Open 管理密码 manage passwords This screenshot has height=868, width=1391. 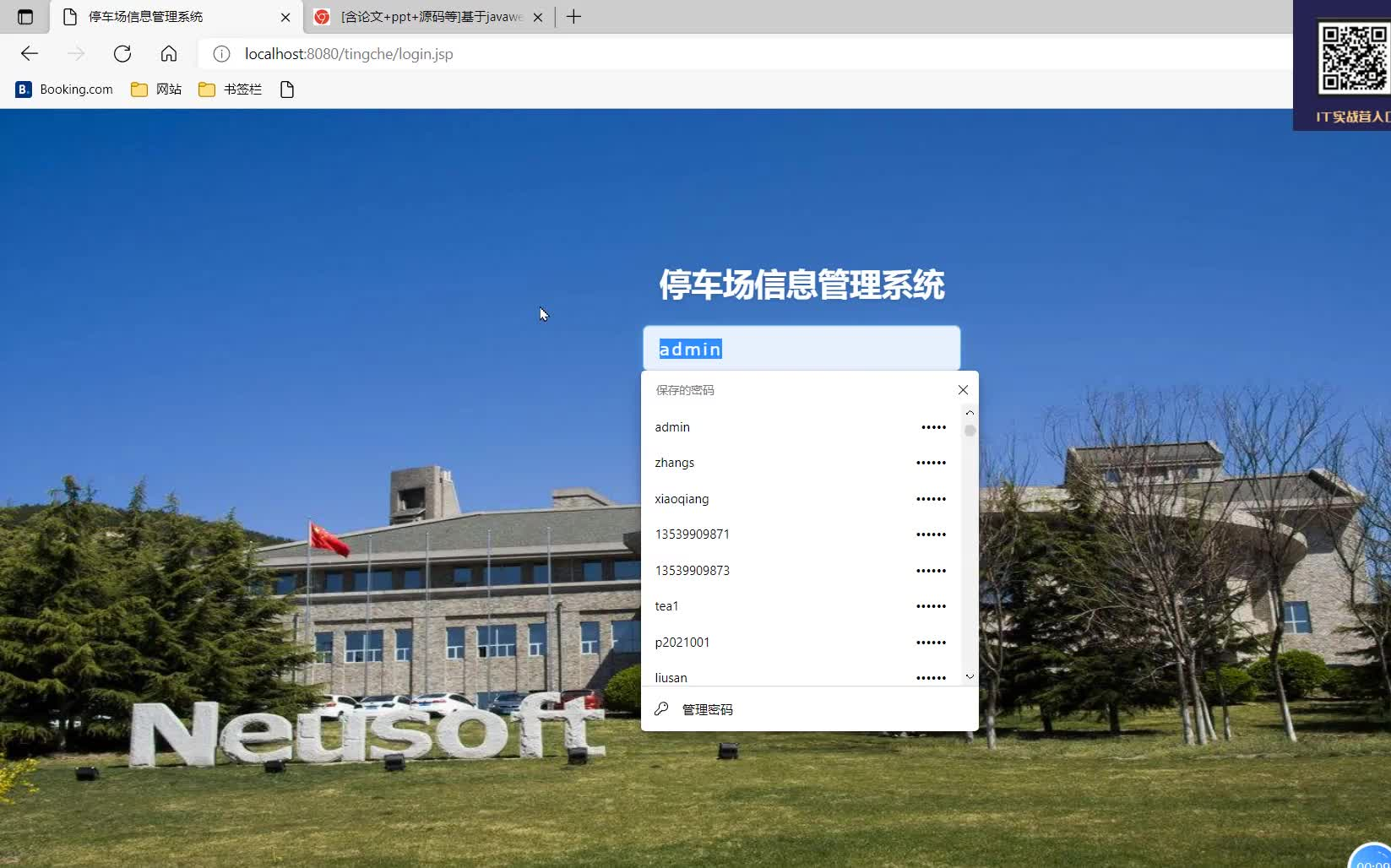[809, 709]
